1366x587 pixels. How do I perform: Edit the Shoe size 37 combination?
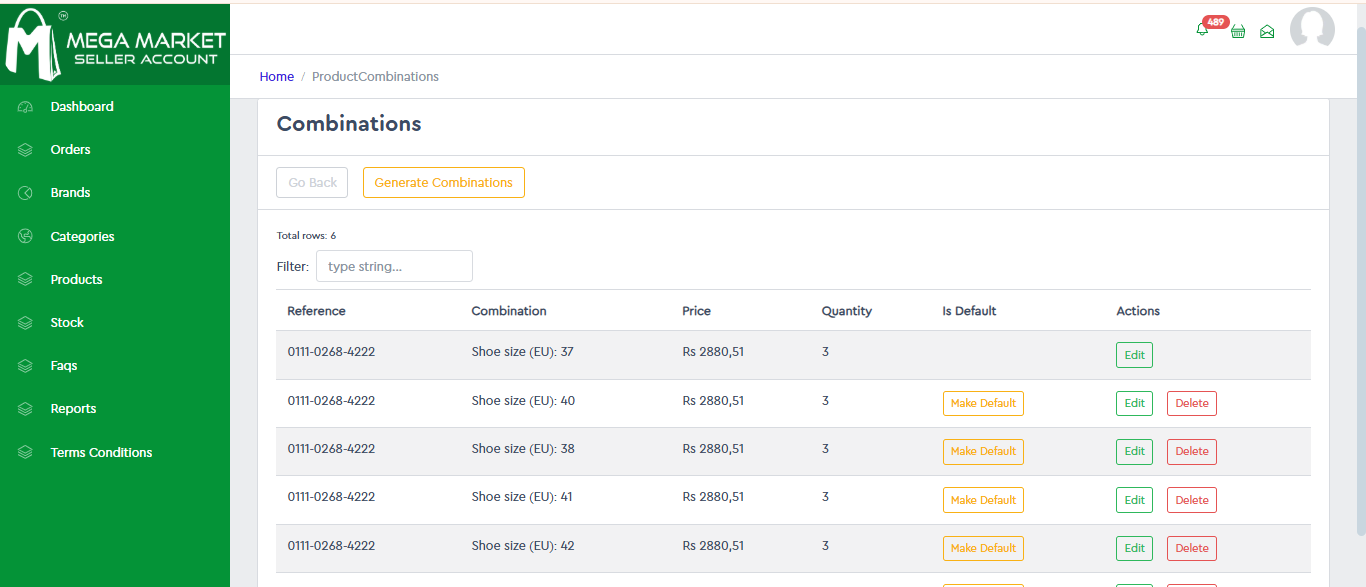tap(1134, 355)
